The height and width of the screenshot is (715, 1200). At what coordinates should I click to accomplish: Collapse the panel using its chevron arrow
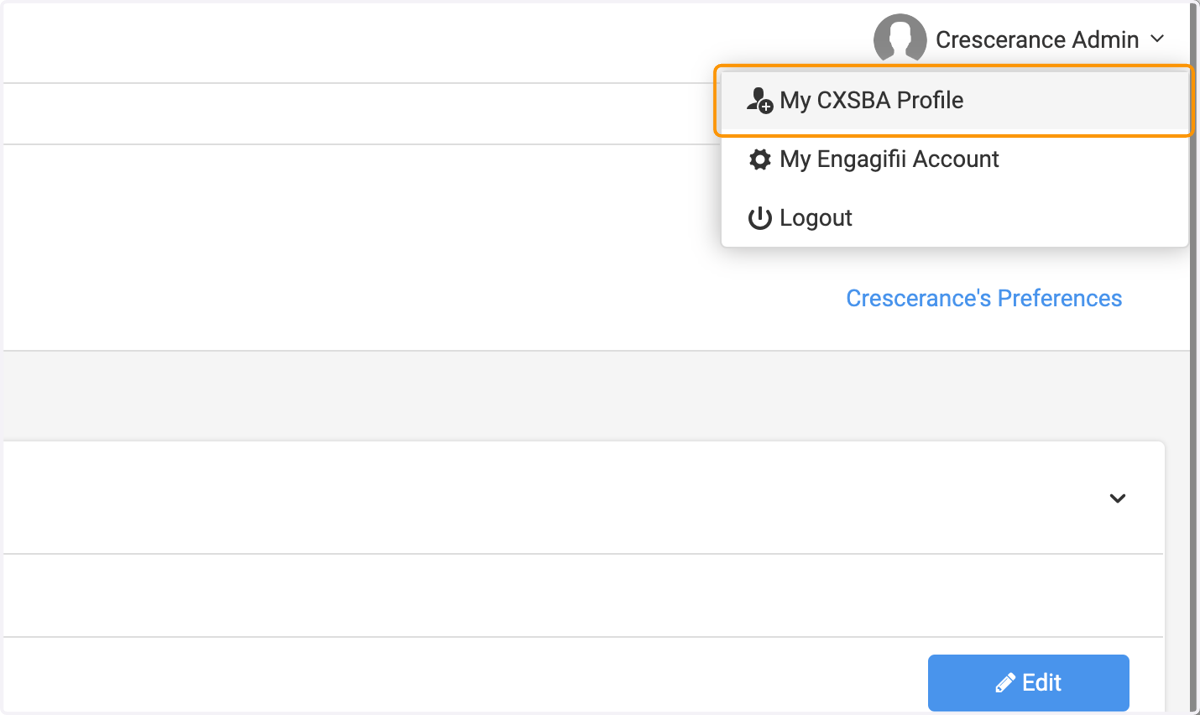[1118, 498]
